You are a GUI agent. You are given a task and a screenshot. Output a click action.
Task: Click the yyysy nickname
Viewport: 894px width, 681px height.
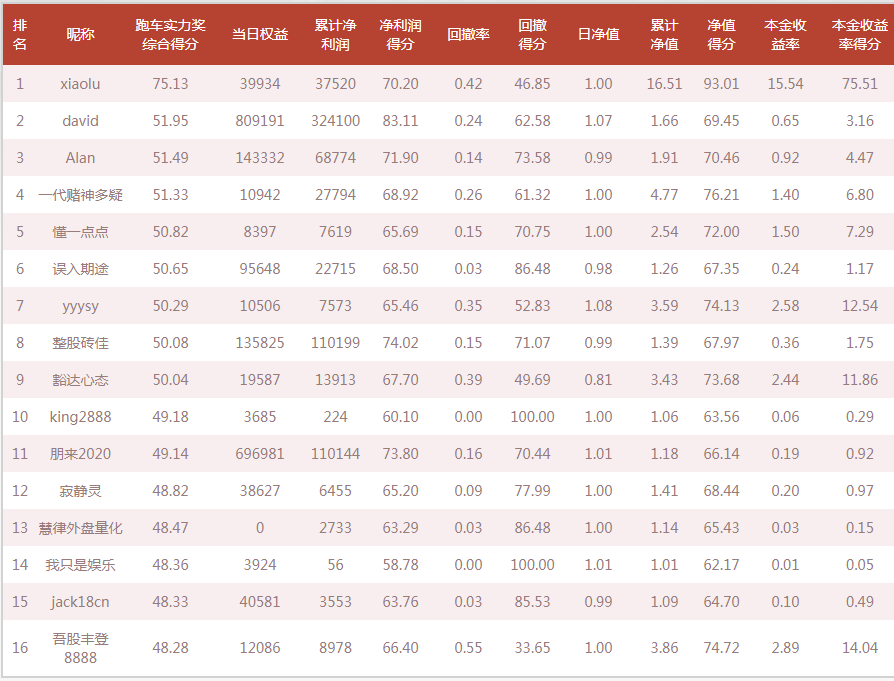click(80, 306)
